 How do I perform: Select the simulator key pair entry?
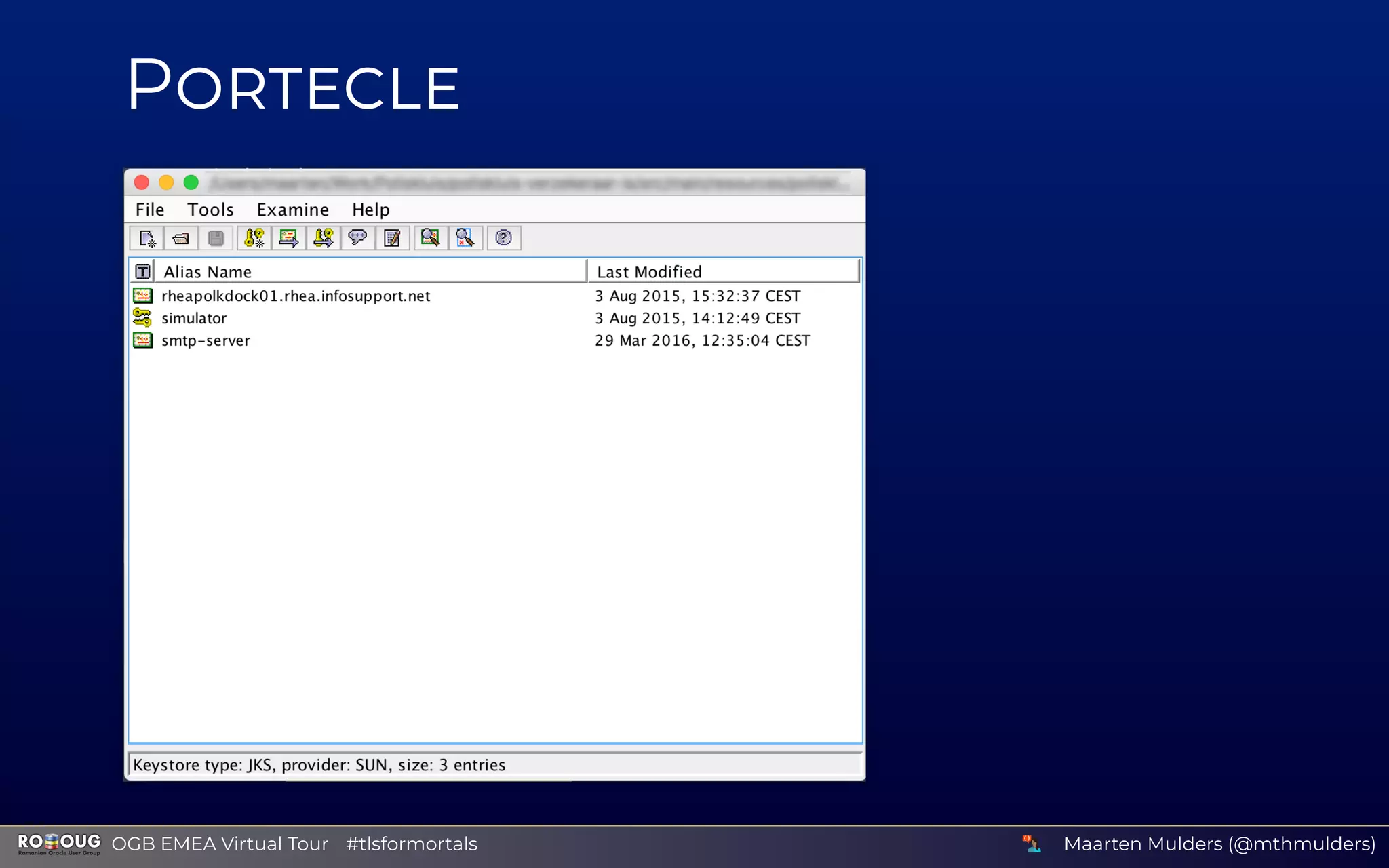tap(194, 319)
